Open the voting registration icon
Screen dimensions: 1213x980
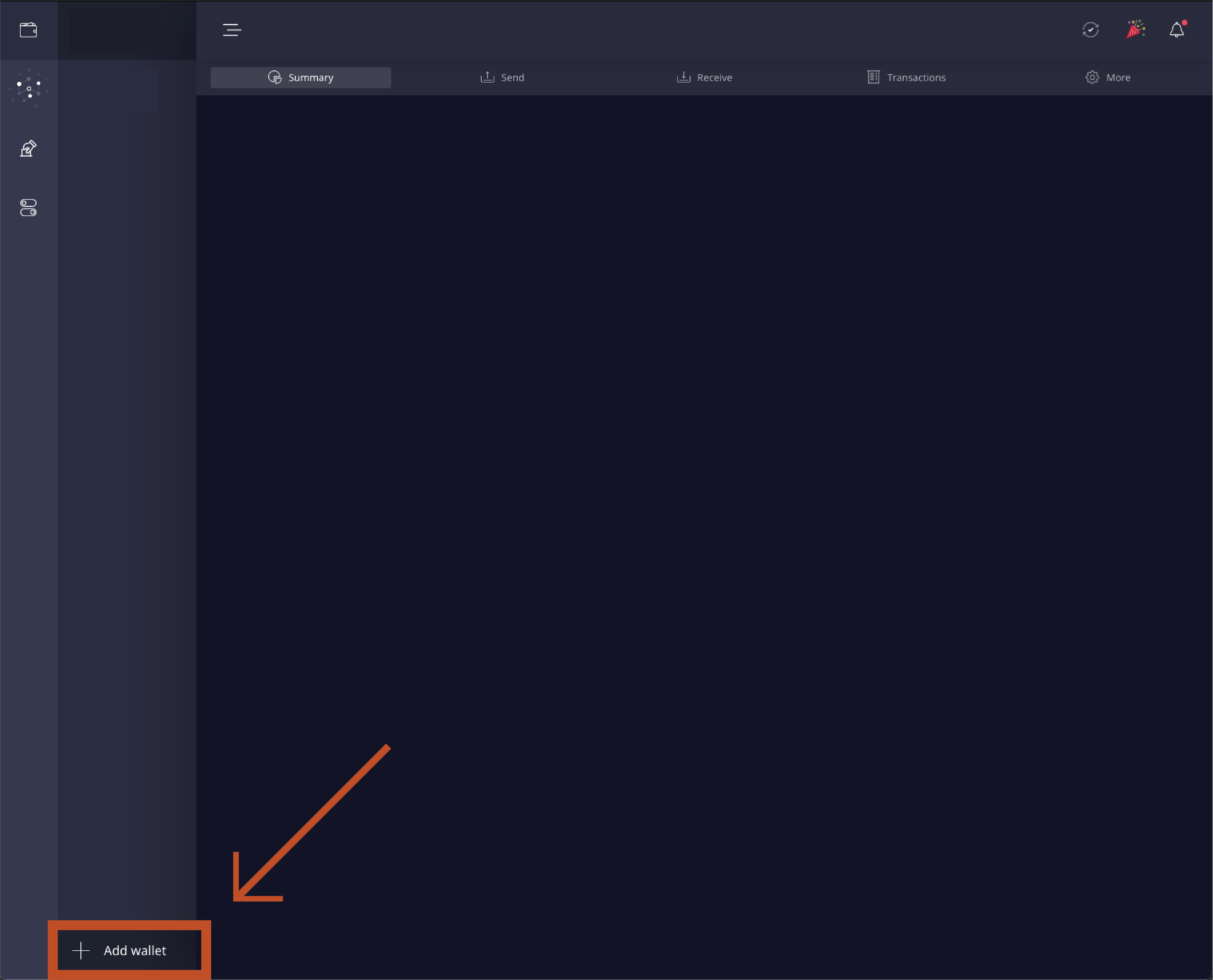28,148
